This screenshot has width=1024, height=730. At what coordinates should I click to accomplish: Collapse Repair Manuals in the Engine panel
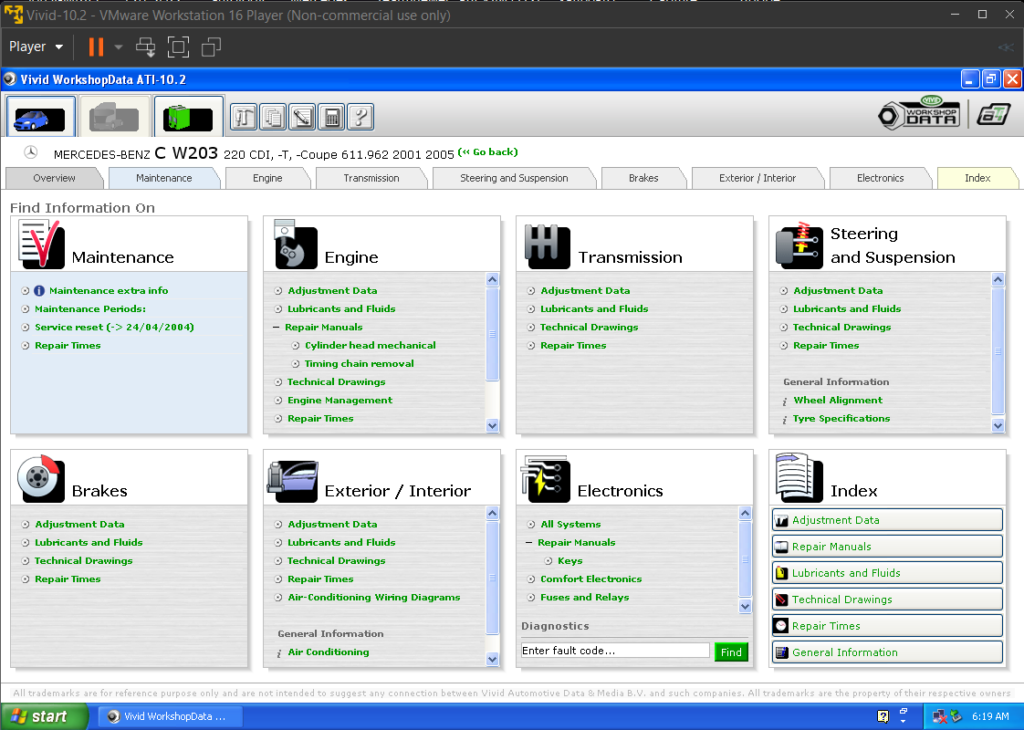click(x=276, y=327)
